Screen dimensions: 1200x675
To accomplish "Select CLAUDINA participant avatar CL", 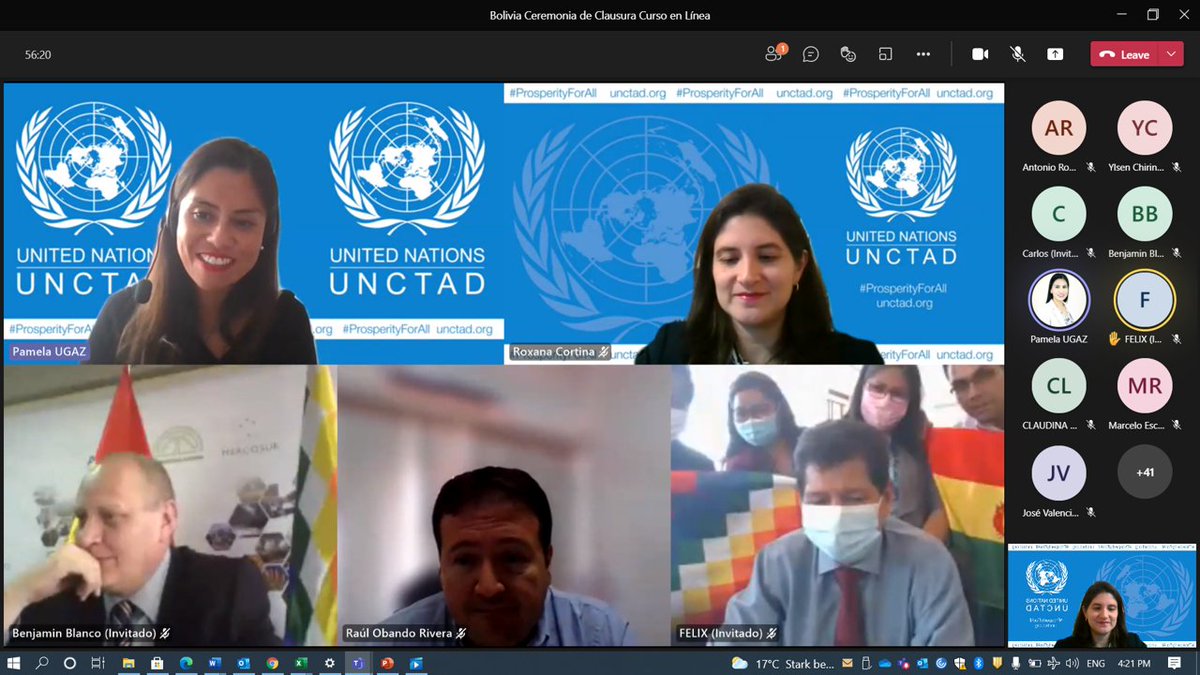I will [1059, 386].
